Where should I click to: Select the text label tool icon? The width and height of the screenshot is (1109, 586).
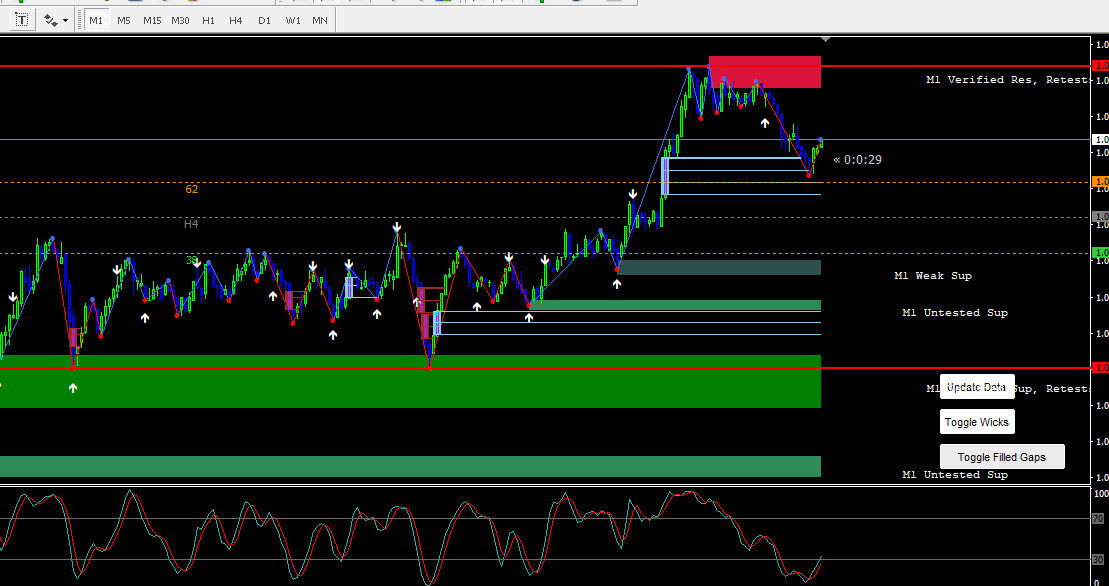pos(22,20)
